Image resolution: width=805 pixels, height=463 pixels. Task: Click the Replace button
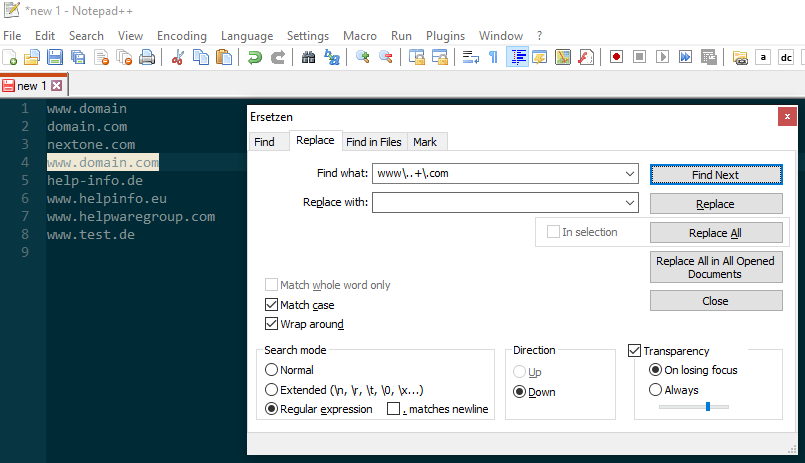click(x=716, y=204)
